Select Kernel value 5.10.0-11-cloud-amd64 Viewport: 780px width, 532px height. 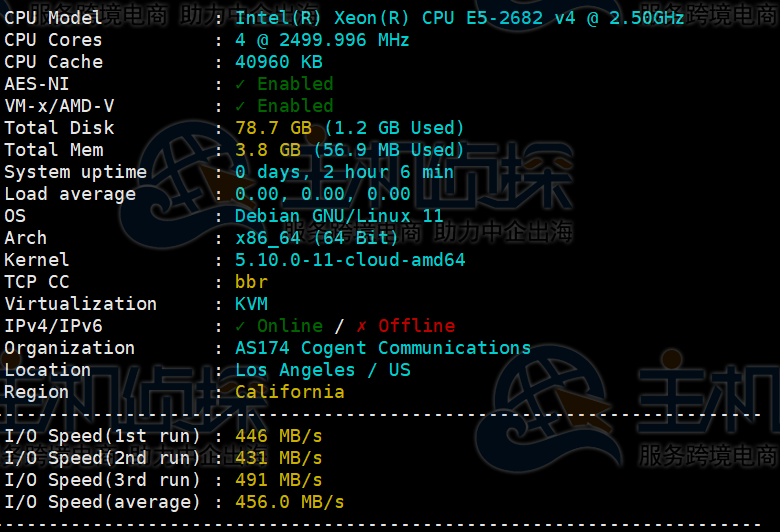pos(350,260)
